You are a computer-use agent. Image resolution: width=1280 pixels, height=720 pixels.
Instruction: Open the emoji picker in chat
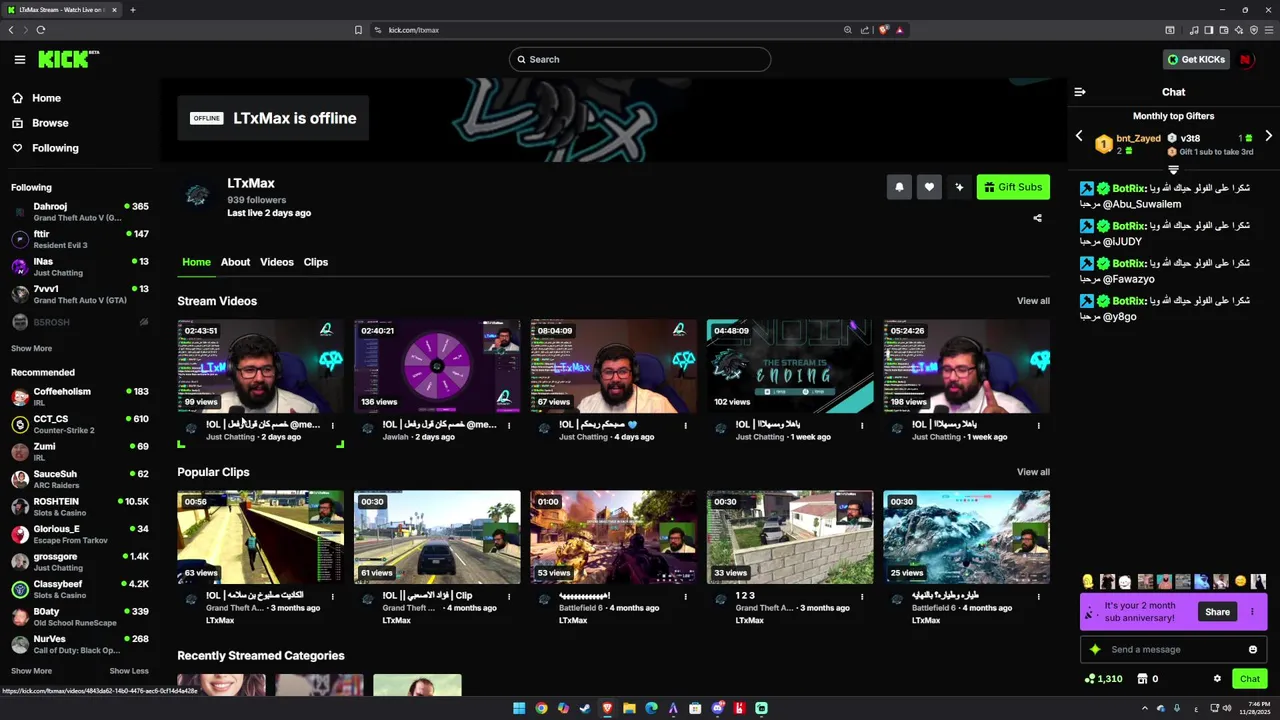(x=1253, y=650)
